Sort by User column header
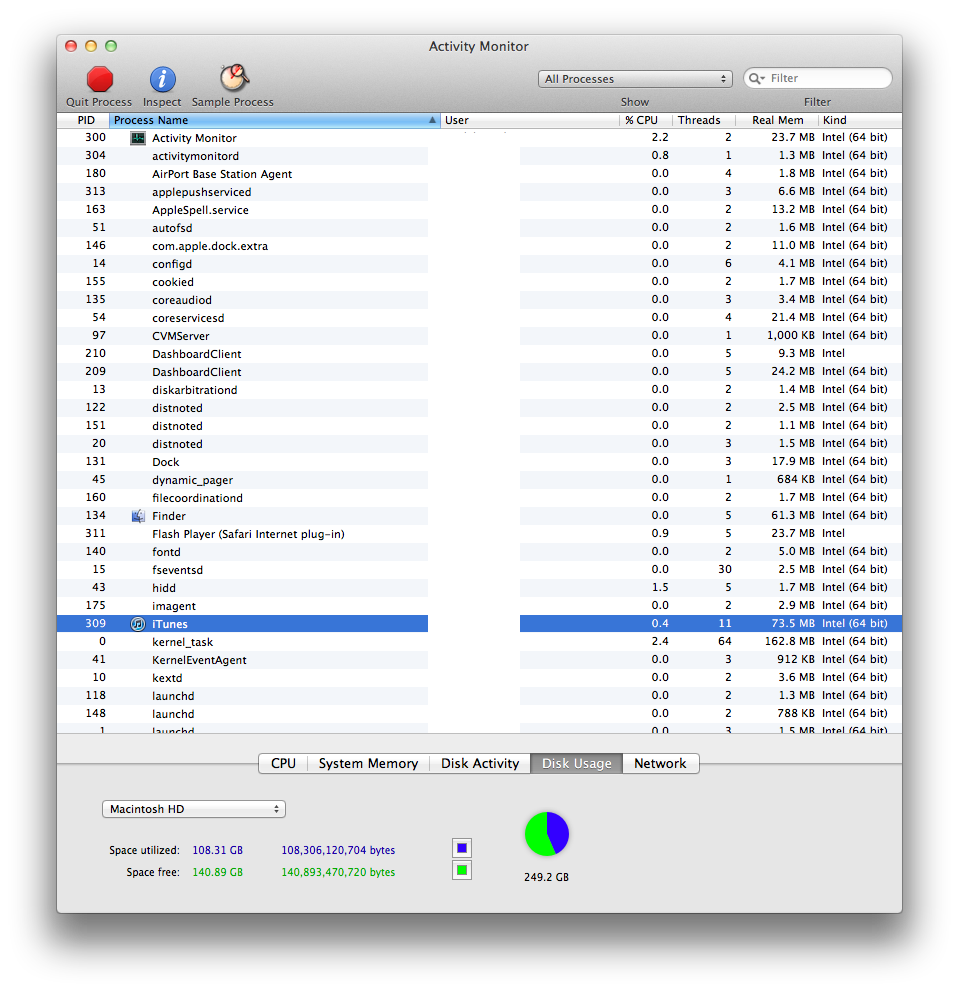The height and width of the screenshot is (992, 959). (530, 120)
